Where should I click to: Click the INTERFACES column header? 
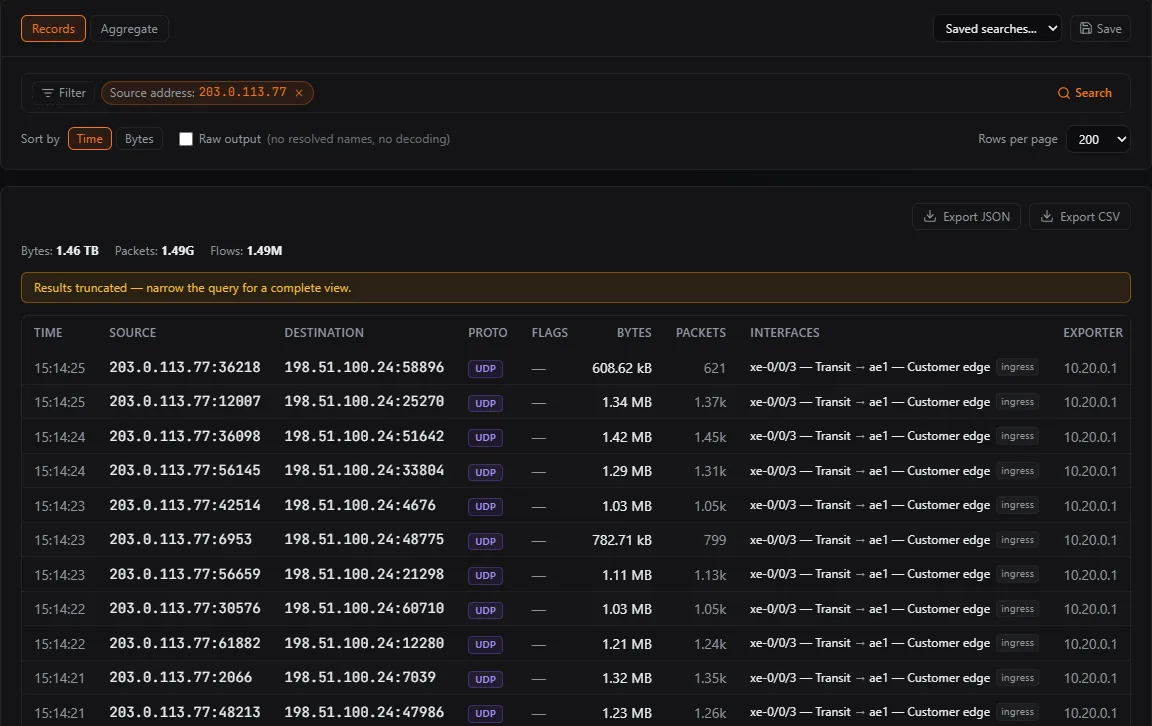click(785, 333)
